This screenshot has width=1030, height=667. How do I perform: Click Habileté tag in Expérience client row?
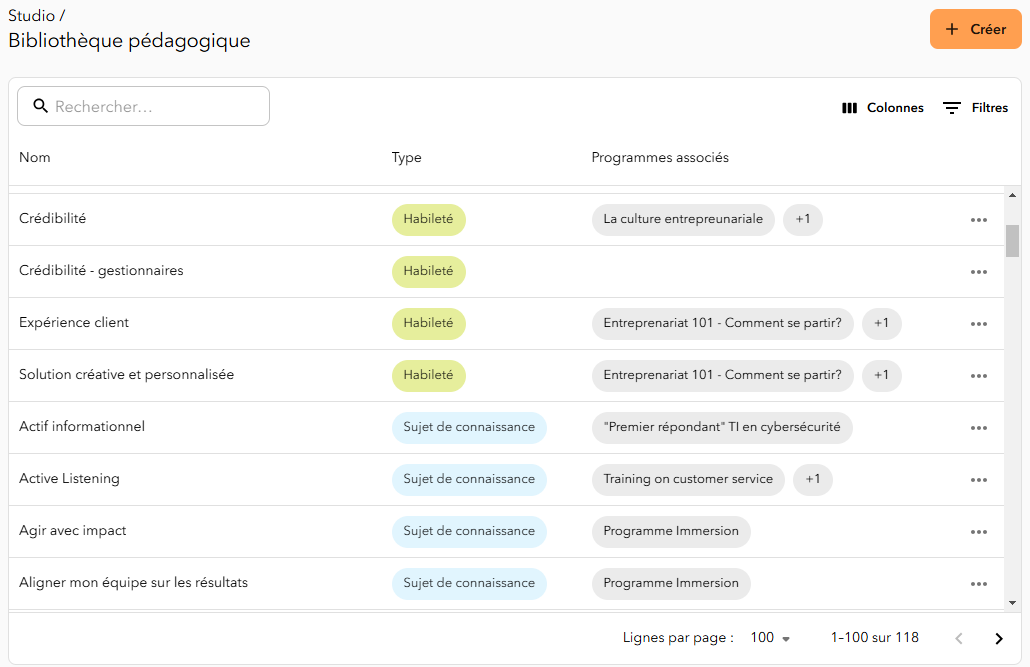point(428,323)
